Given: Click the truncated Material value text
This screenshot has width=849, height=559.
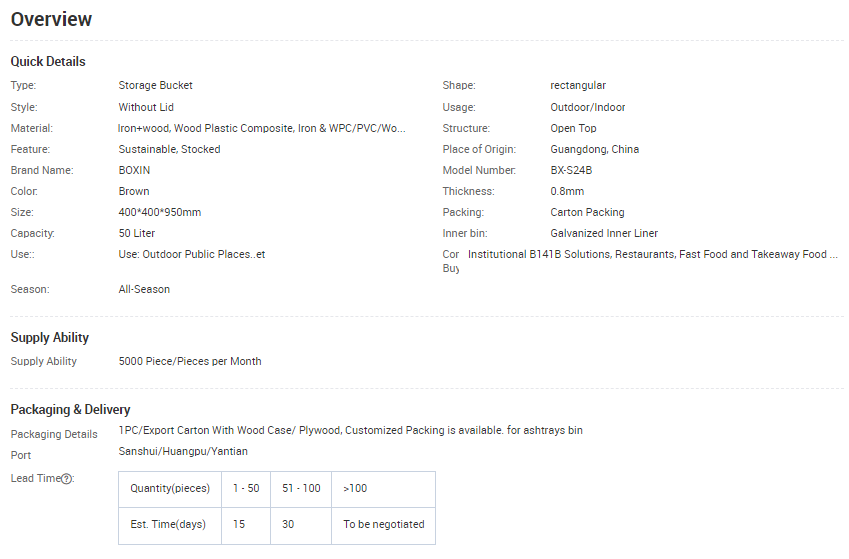Looking at the screenshot, I should [261, 128].
